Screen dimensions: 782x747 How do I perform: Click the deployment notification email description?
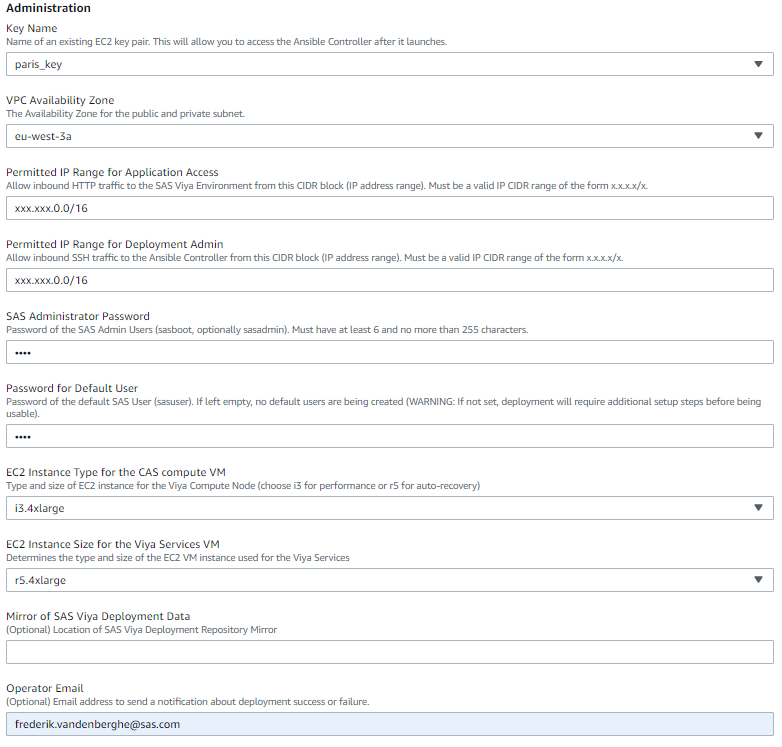click(x=188, y=702)
